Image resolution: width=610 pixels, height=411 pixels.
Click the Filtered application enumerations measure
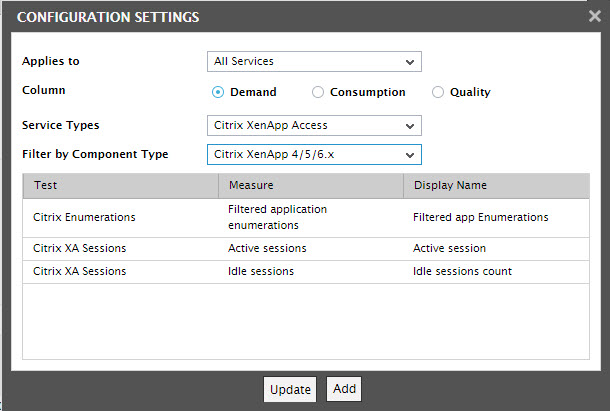click(277, 217)
